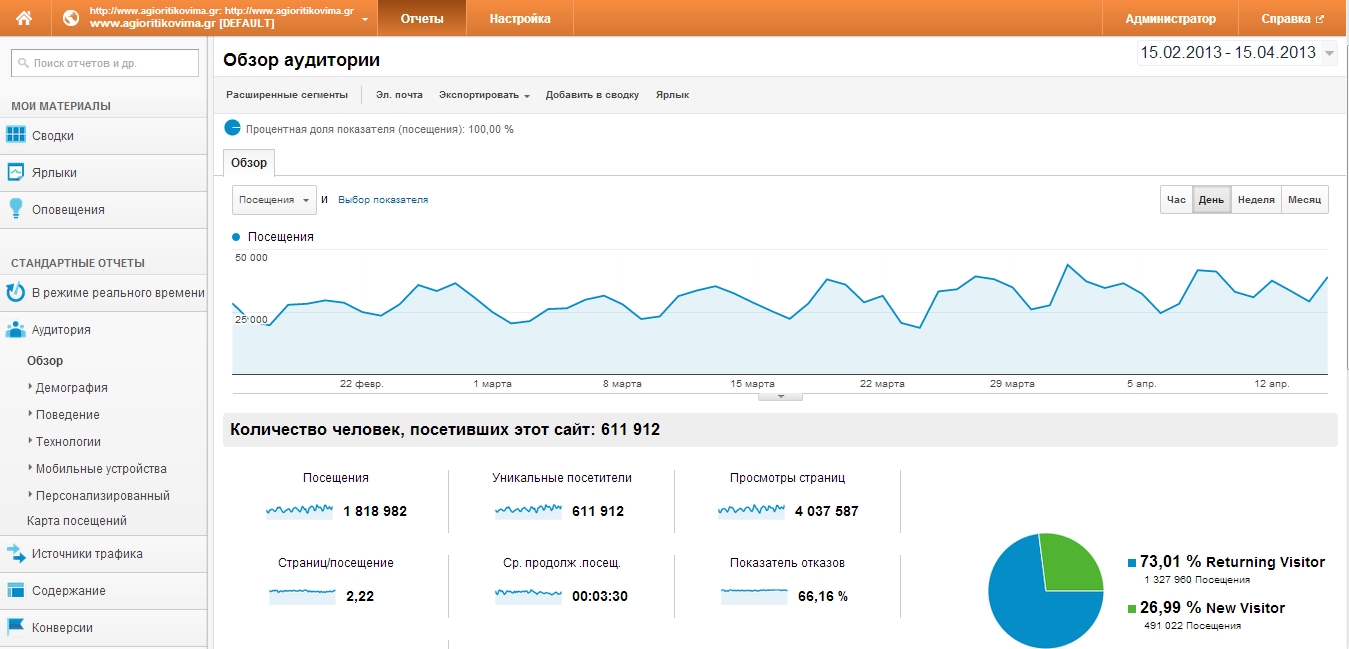Open the Сводки dashboards grid icon
Image resolution: width=1349 pixels, height=649 pixels.
[16, 135]
